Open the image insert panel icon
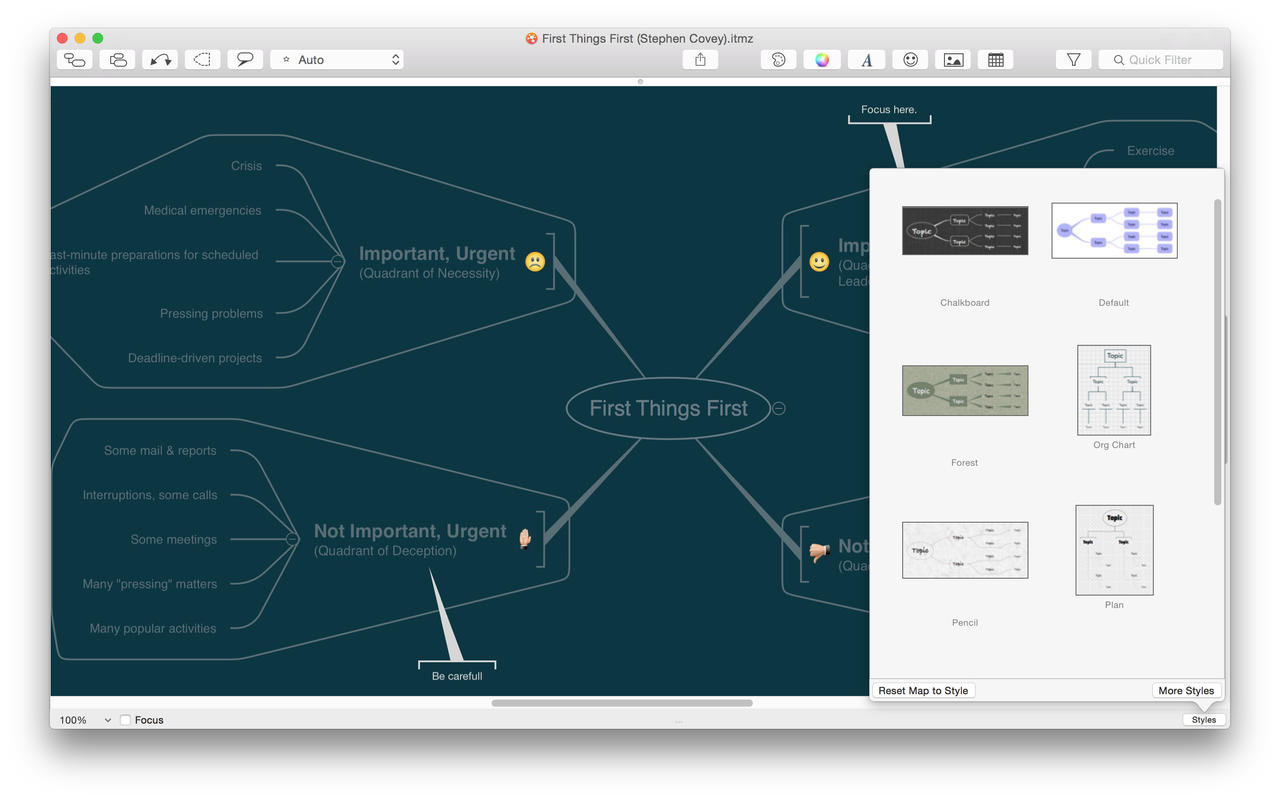This screenshot has height=800, width=1280. point(953,60)
